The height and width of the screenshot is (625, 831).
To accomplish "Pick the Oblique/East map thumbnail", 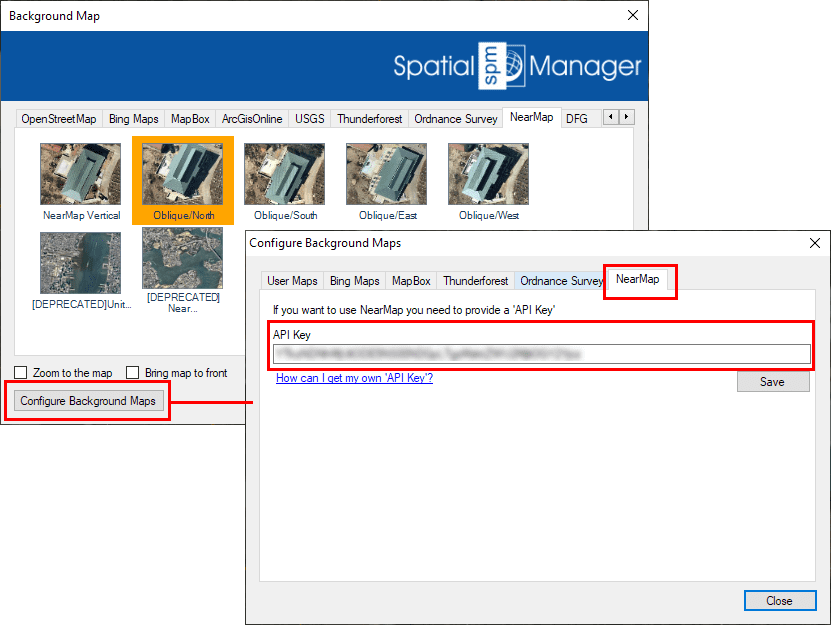I will pos(386,174).
